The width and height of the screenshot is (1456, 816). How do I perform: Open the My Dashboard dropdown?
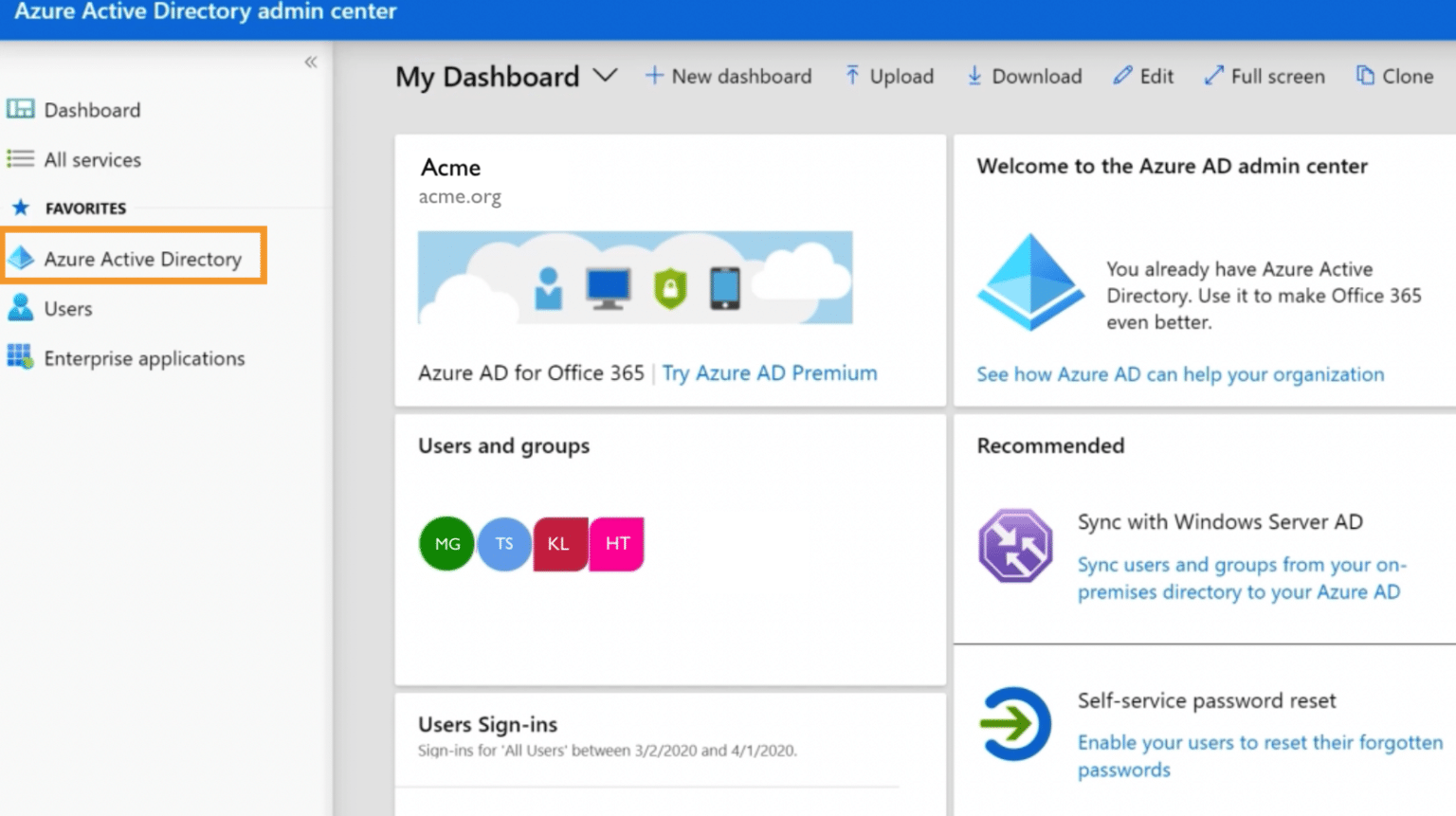point(608,76)
